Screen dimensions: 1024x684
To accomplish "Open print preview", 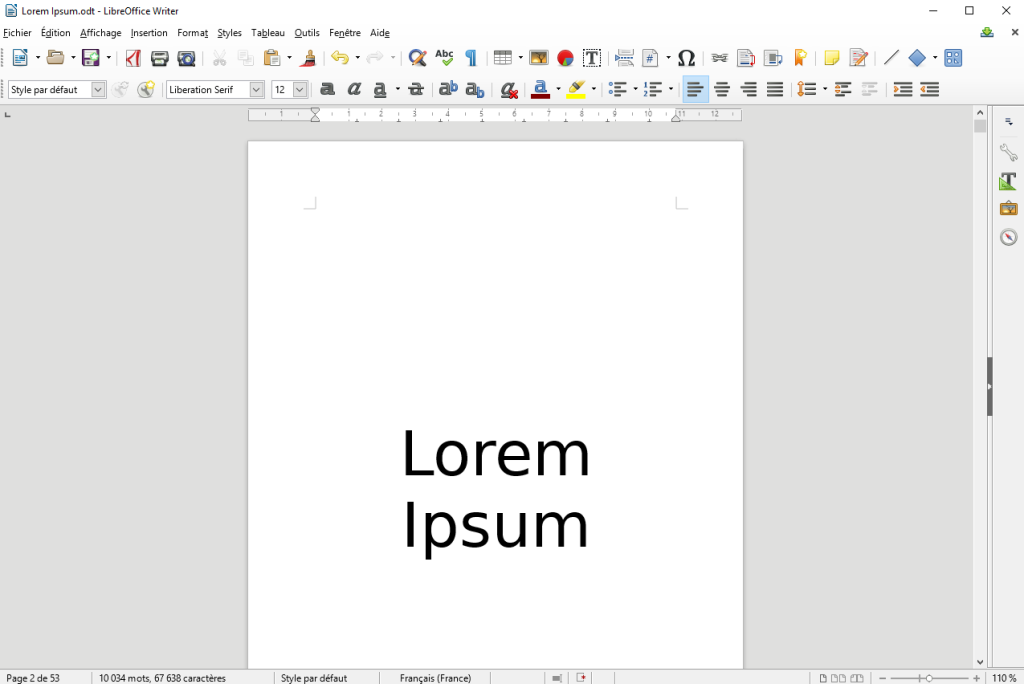I will click(187, 58).
